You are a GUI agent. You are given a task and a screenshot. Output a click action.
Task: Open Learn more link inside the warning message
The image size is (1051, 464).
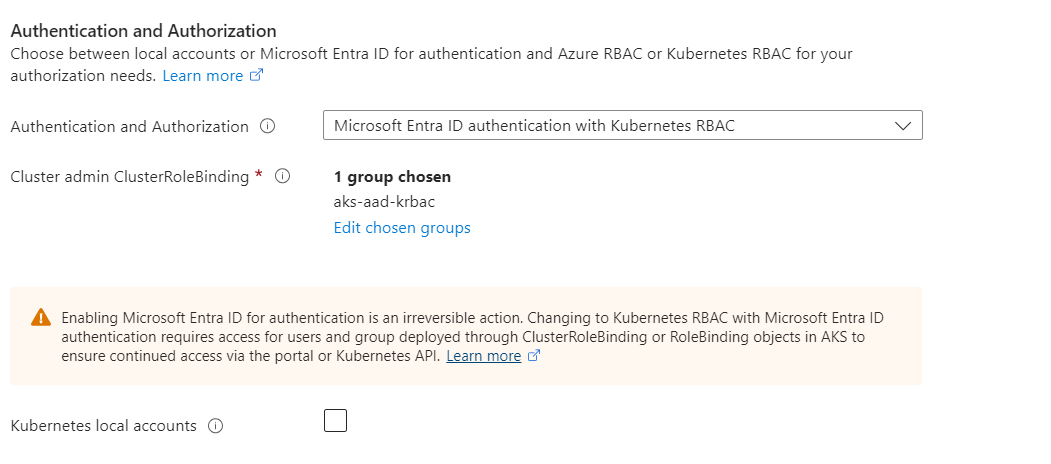[x=483, y=356]
